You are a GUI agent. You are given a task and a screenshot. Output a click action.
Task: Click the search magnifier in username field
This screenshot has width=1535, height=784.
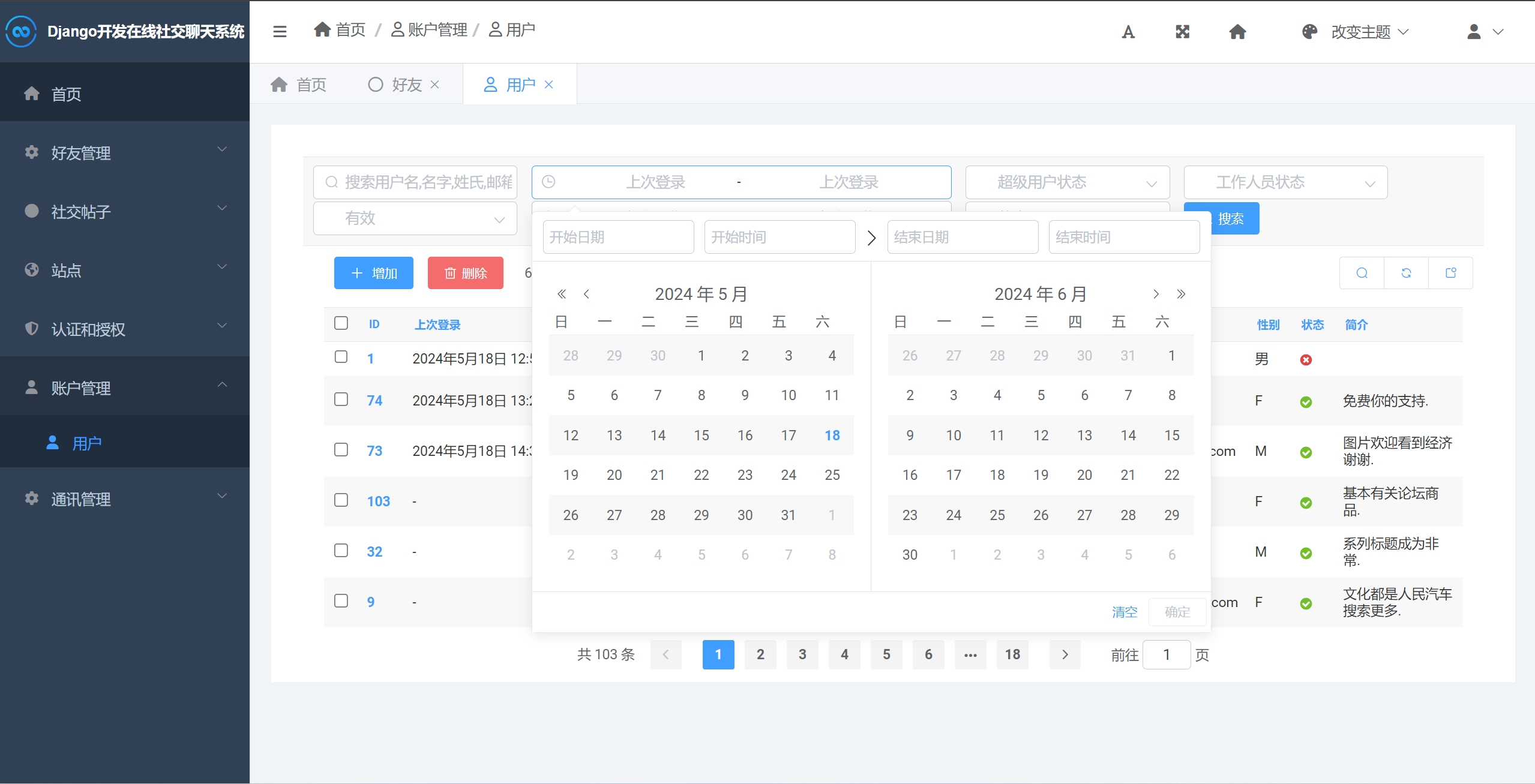pos(331,182)
